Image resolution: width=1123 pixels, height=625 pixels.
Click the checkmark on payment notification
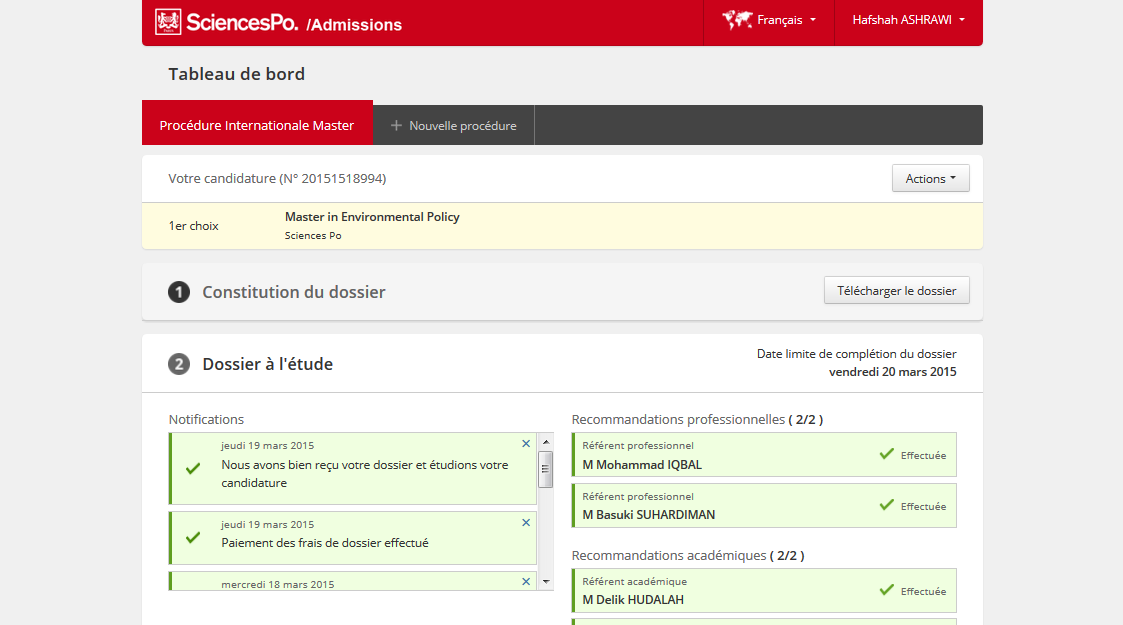click(x=193, y=538)
